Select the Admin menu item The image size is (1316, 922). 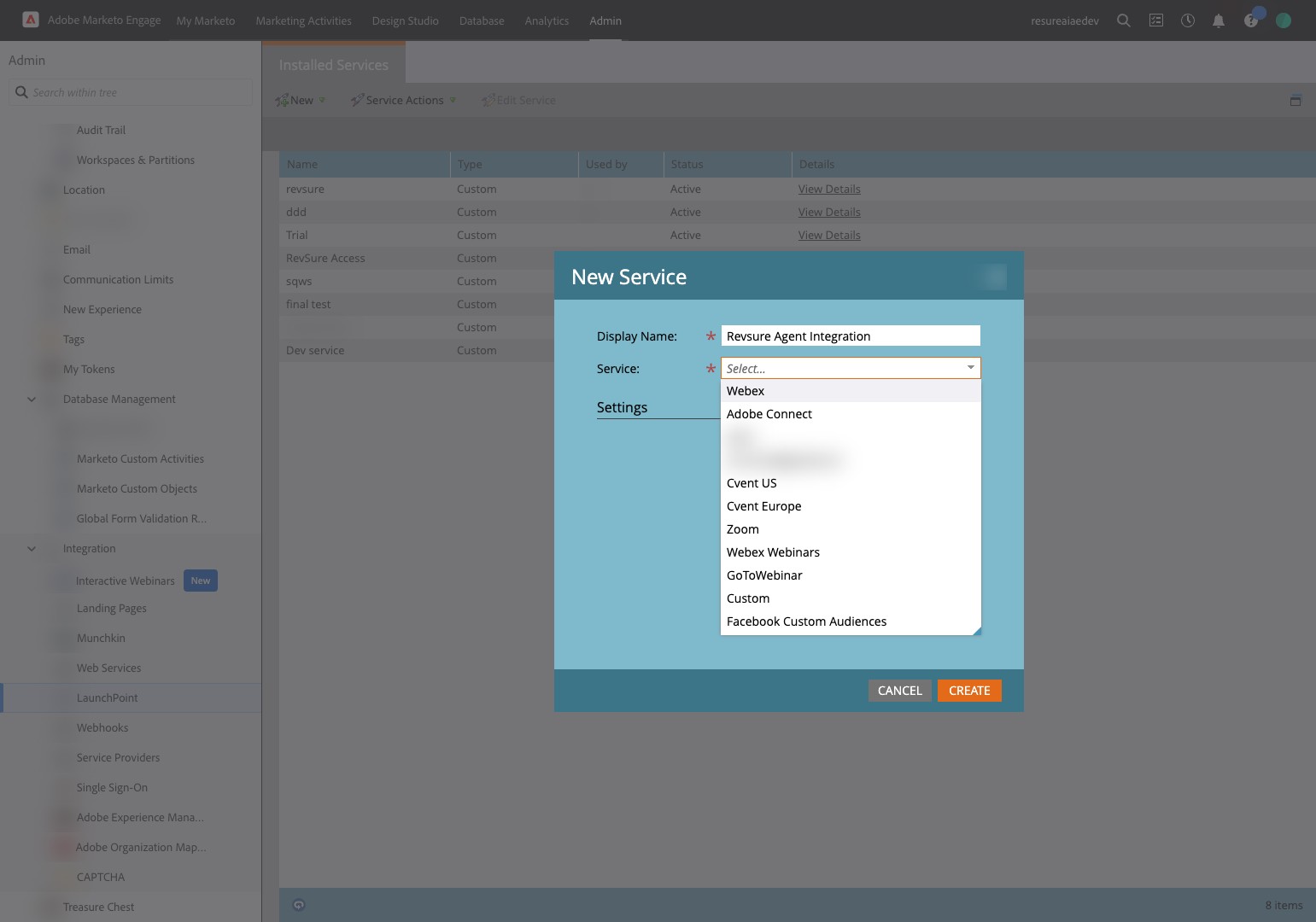pyautogui.click(x=605, y=20)
